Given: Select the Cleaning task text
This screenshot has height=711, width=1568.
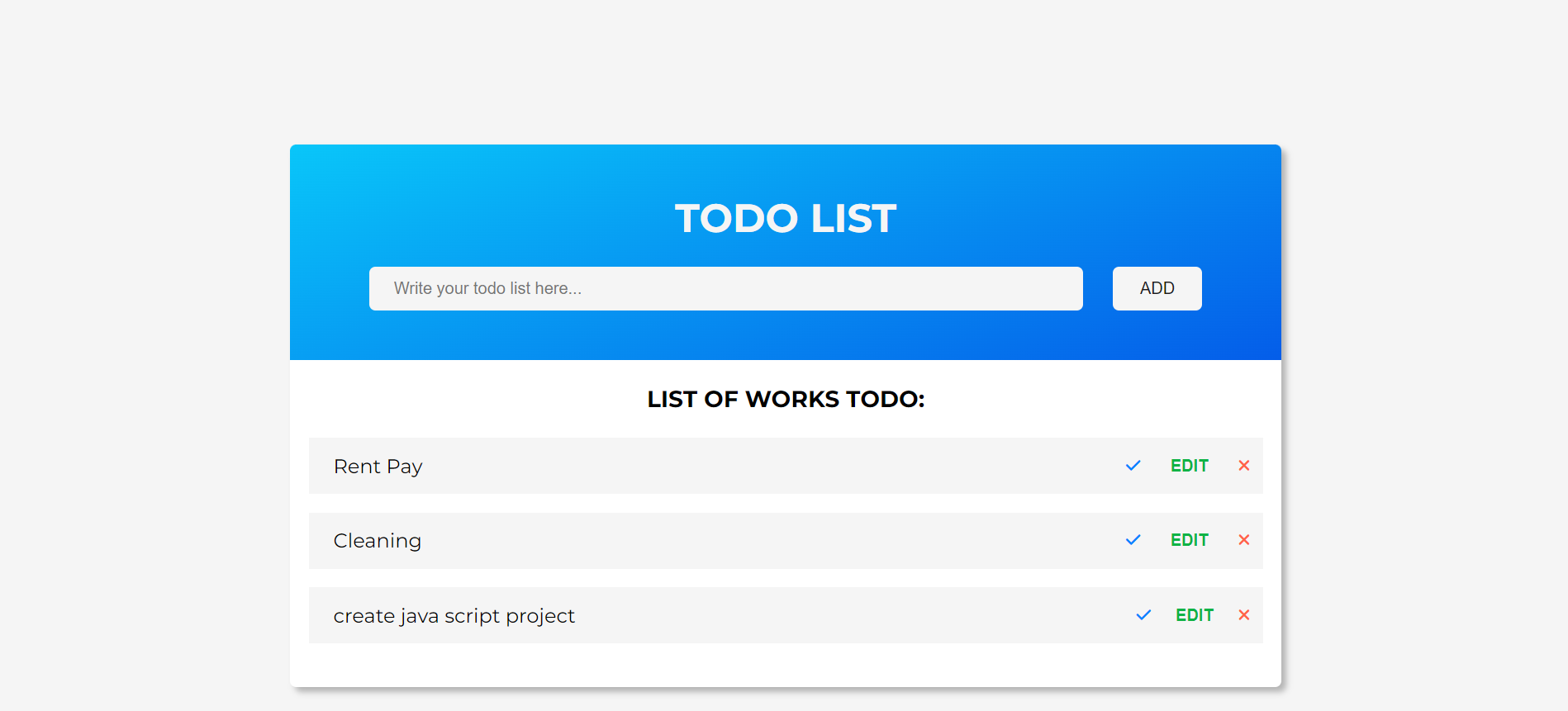Looking at the screenshot, I should pos(378,541).
